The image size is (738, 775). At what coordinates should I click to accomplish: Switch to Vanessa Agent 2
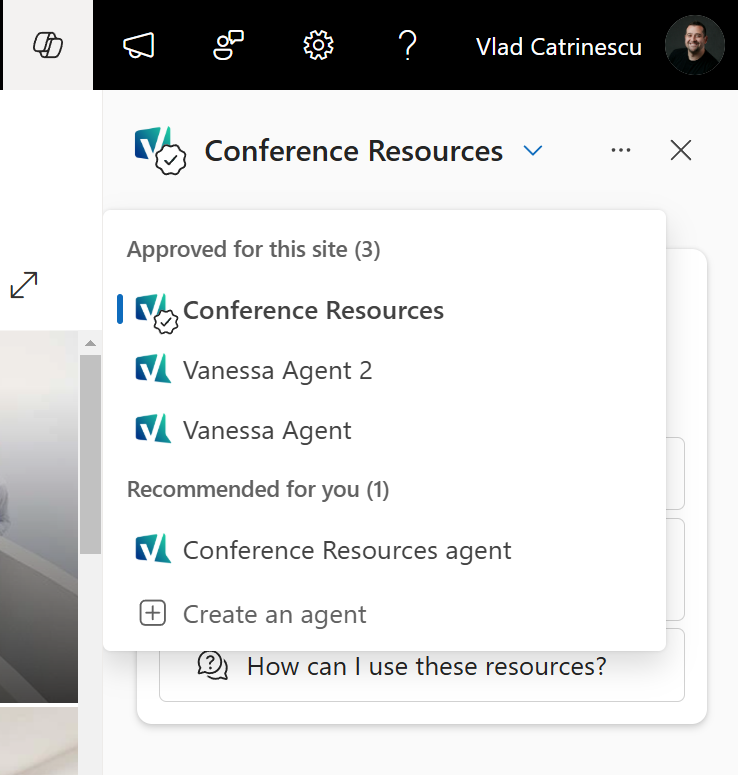tap(385, 370)
